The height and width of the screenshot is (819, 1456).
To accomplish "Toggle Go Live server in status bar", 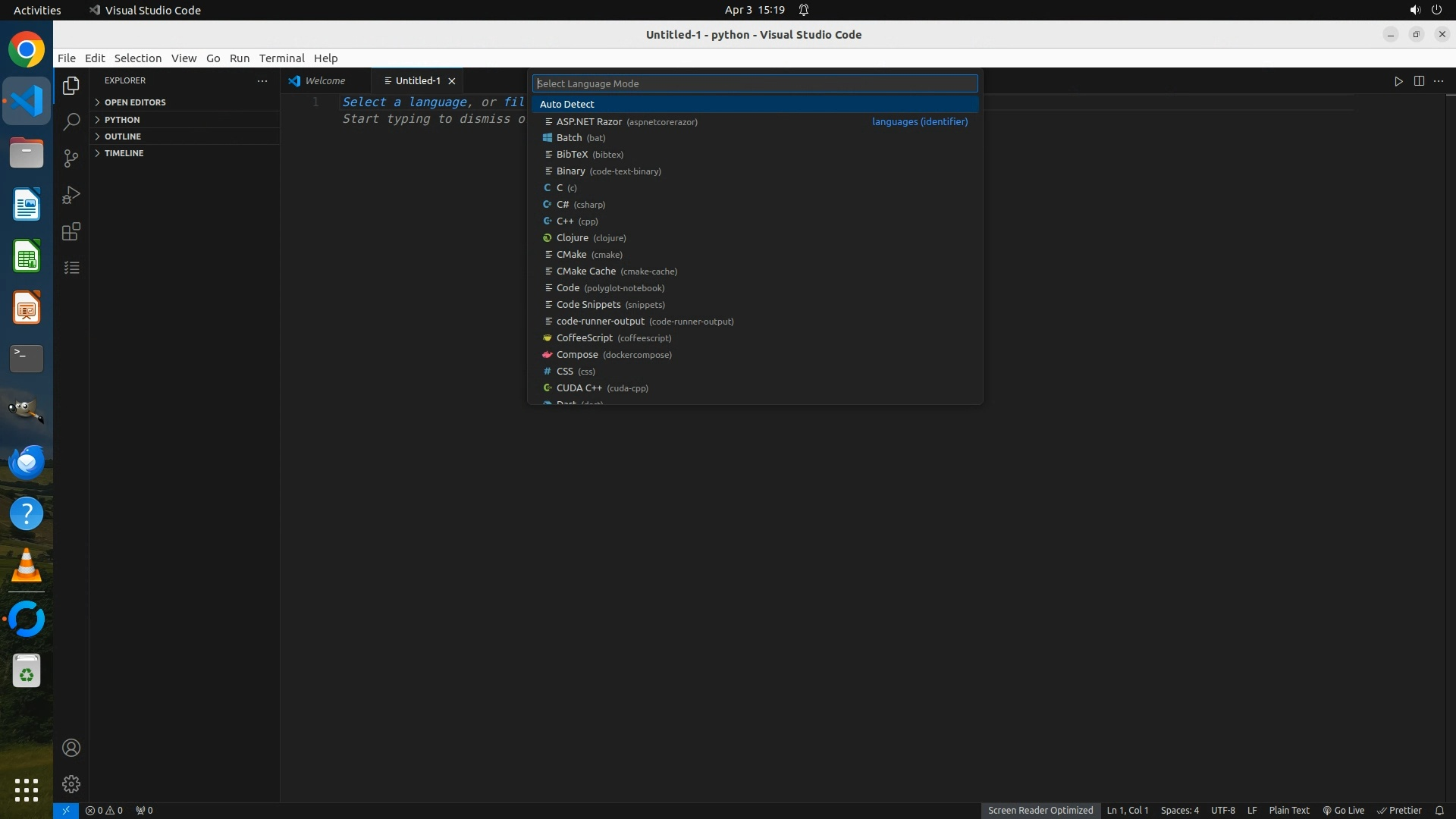I will pos(1343,810).
